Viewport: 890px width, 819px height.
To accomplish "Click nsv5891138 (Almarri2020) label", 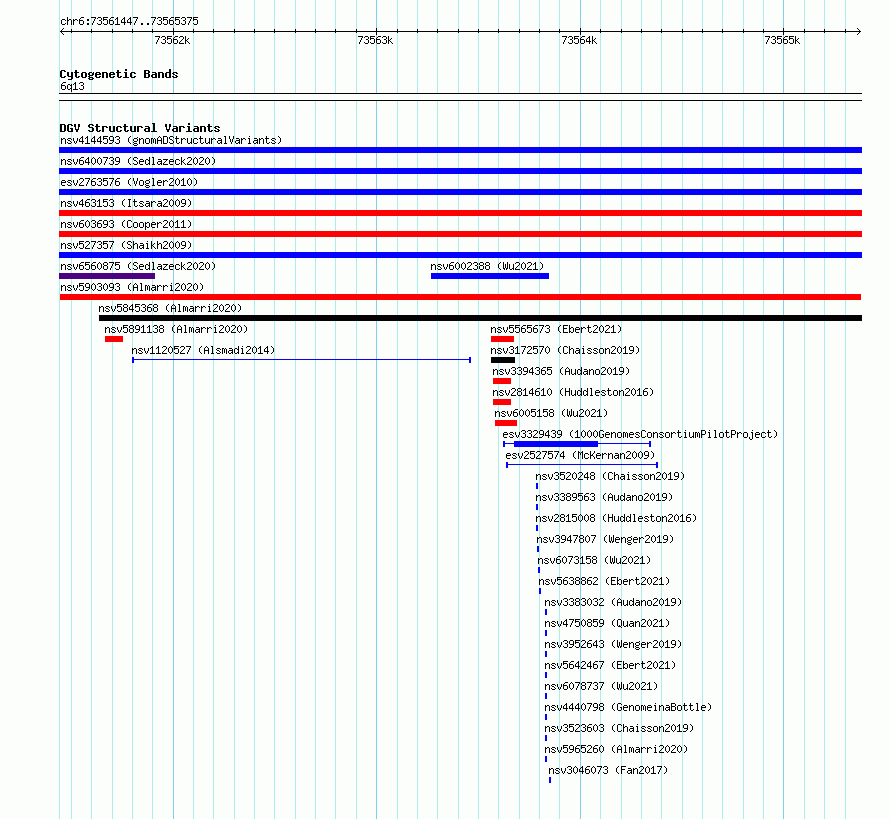I will (x=176, y=329).
